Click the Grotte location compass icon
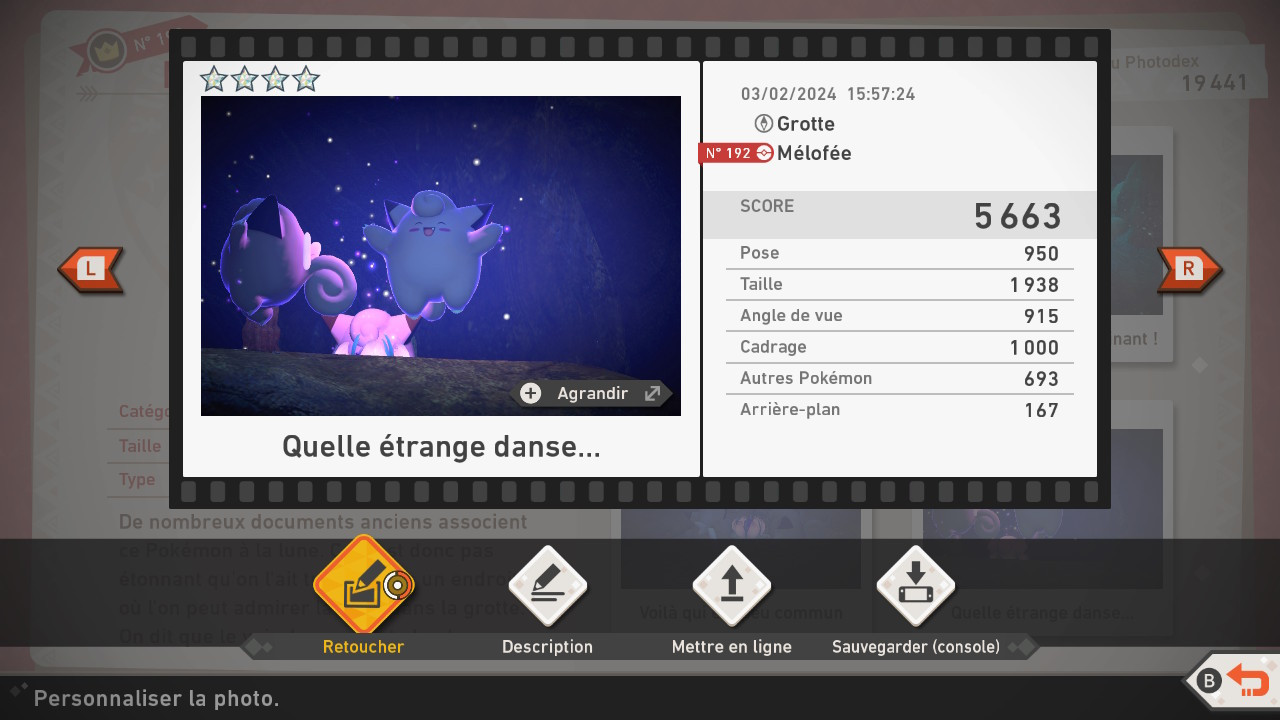Viewport: 1280px width, 720px height. tap(764, 124)
